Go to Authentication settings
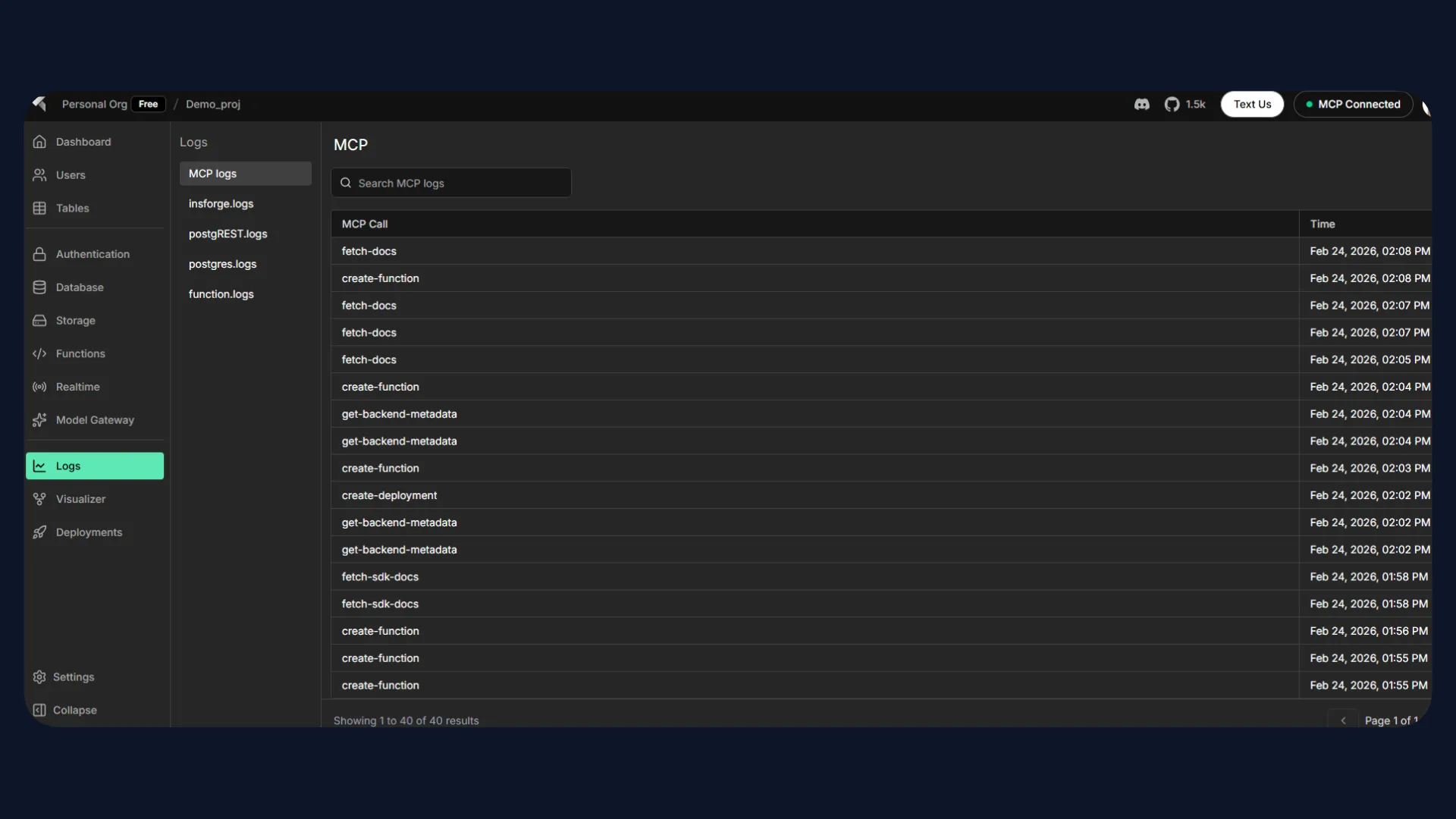Viewport: 1456px width, 819px height. (x=92, y=254)
